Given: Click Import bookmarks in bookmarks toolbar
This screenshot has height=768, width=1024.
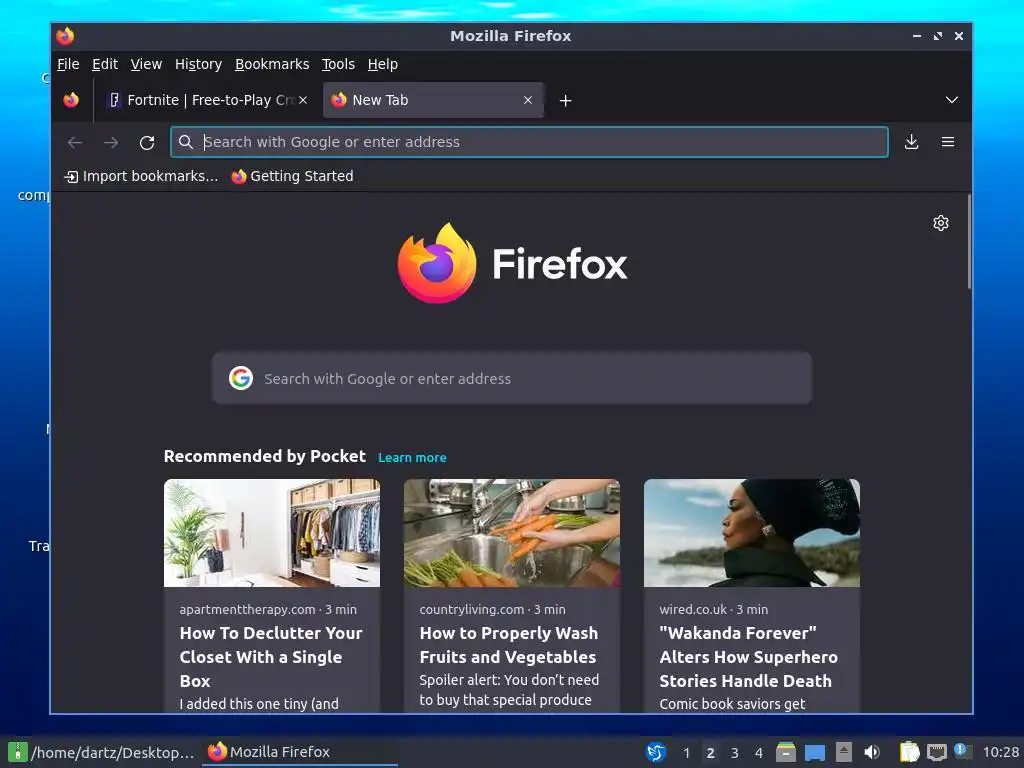Looking at the screenshot, I should pyautogui.click(x=141, y=176).
